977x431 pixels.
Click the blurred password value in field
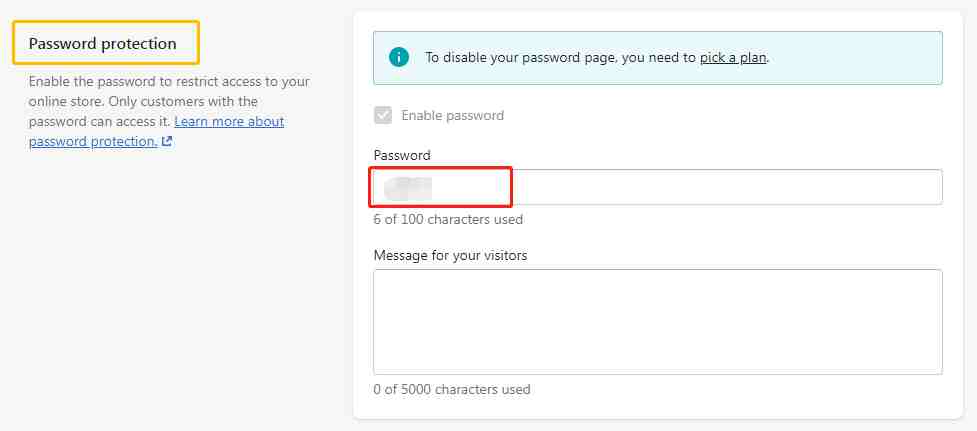[x=408, y=187]
